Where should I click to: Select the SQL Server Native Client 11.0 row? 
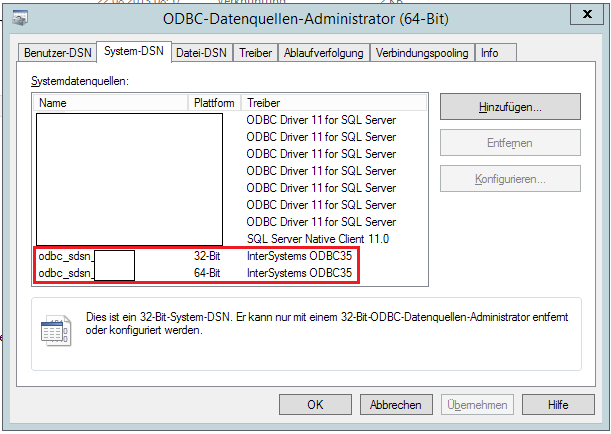230,239
